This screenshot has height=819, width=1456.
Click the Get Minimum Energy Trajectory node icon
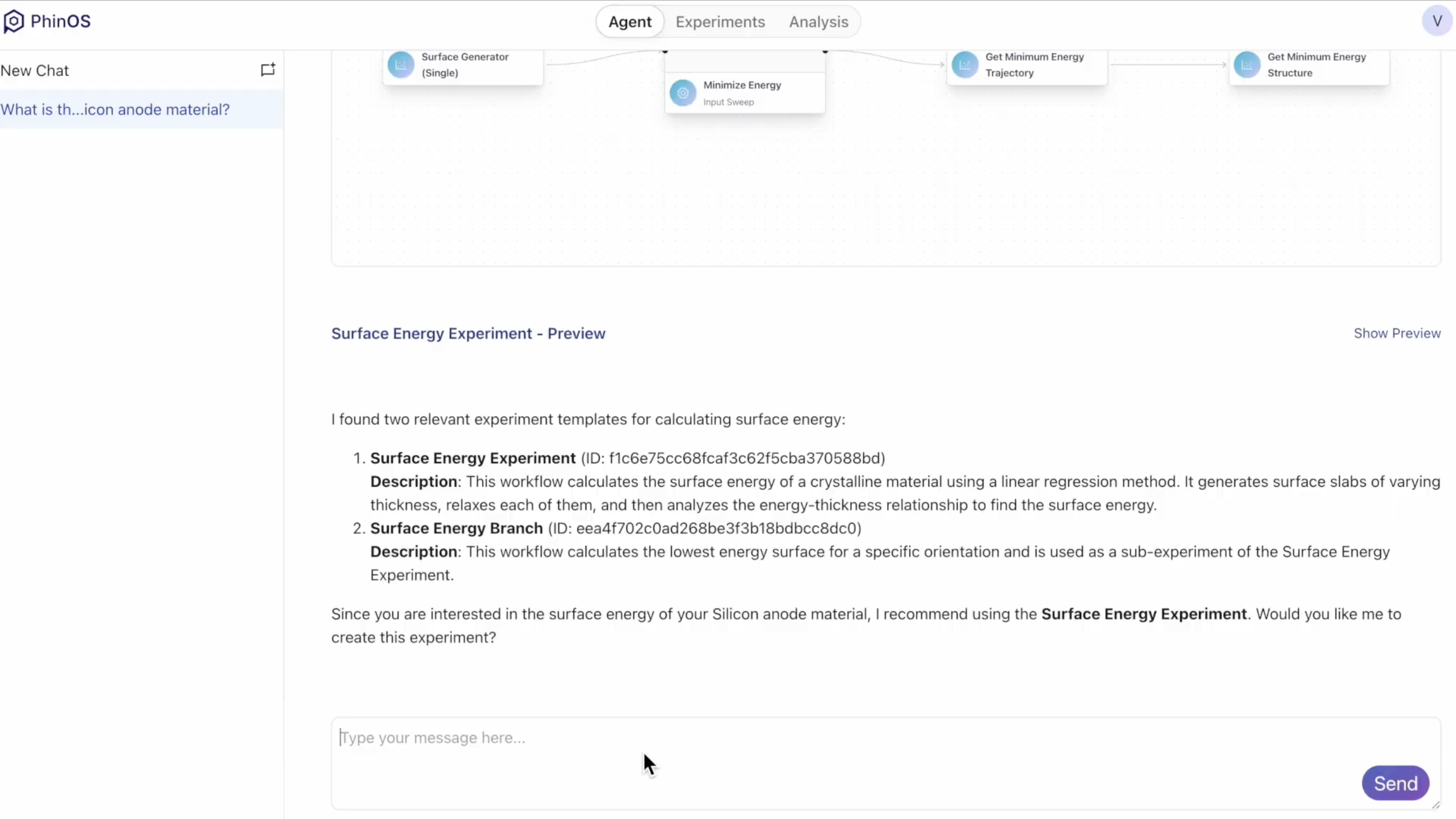965,65
